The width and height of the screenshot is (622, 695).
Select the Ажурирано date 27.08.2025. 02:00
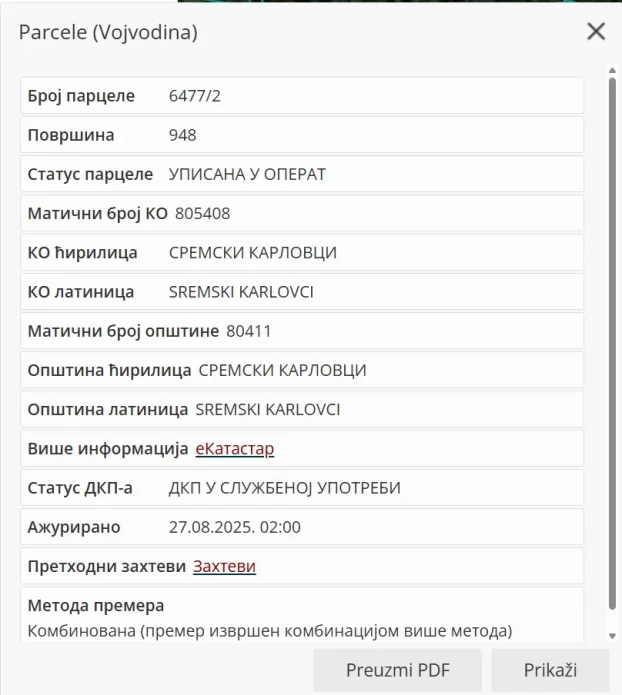click(235, 527)
